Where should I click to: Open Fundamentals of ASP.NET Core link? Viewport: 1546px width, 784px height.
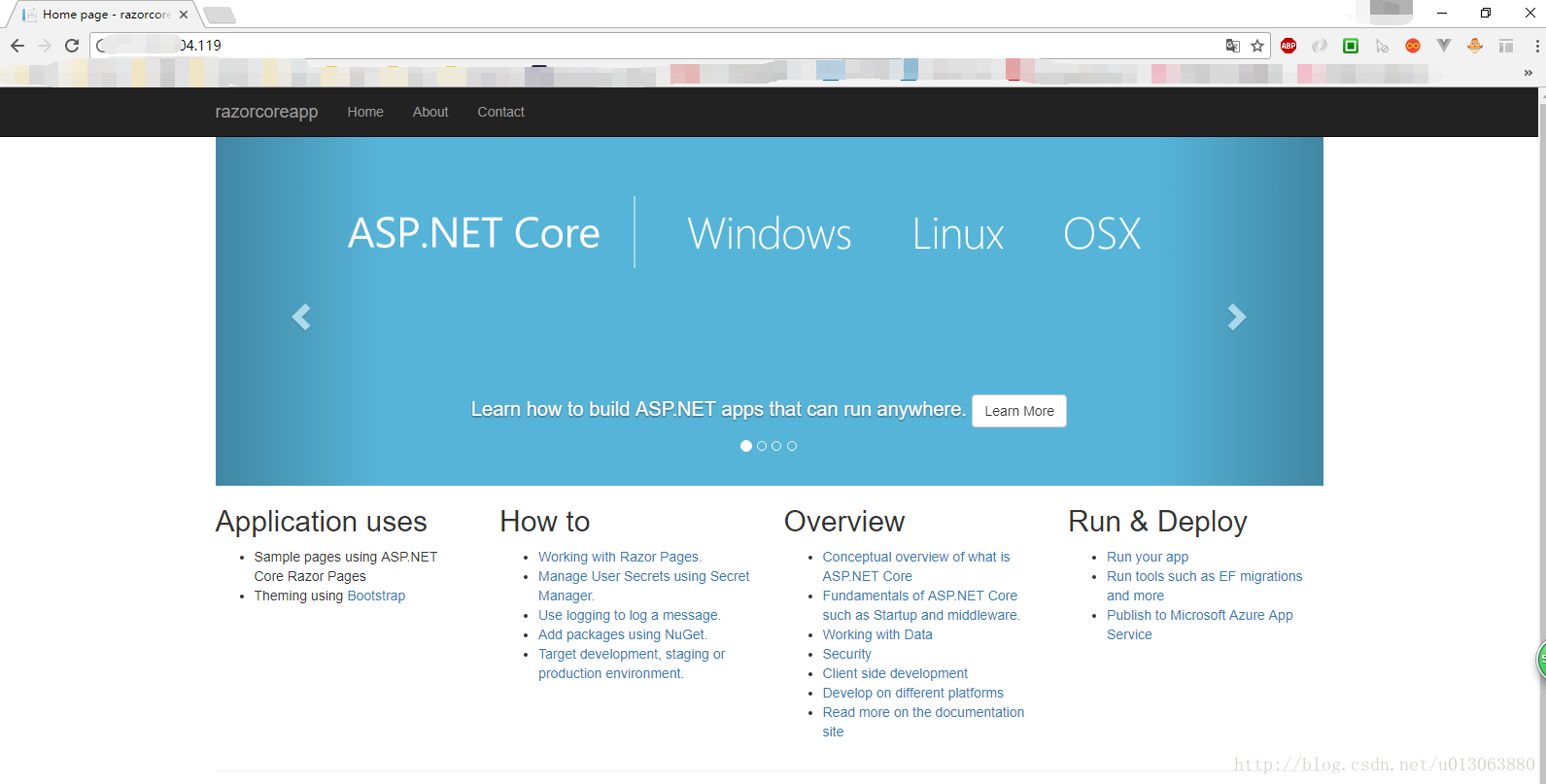[x=921, y=605]
